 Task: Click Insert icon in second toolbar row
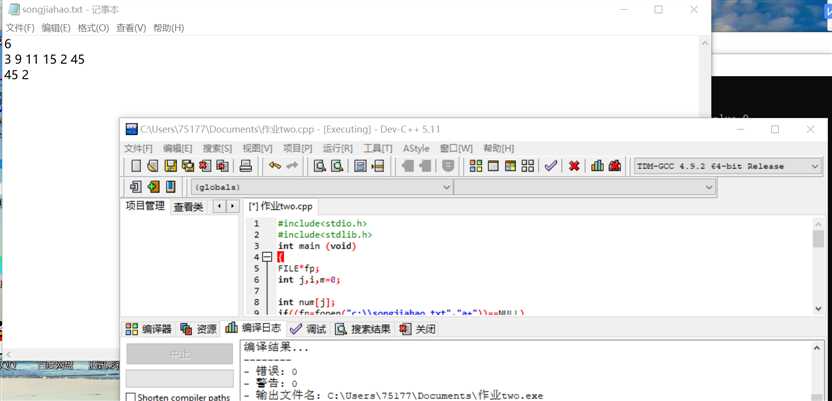click(136, 187)
